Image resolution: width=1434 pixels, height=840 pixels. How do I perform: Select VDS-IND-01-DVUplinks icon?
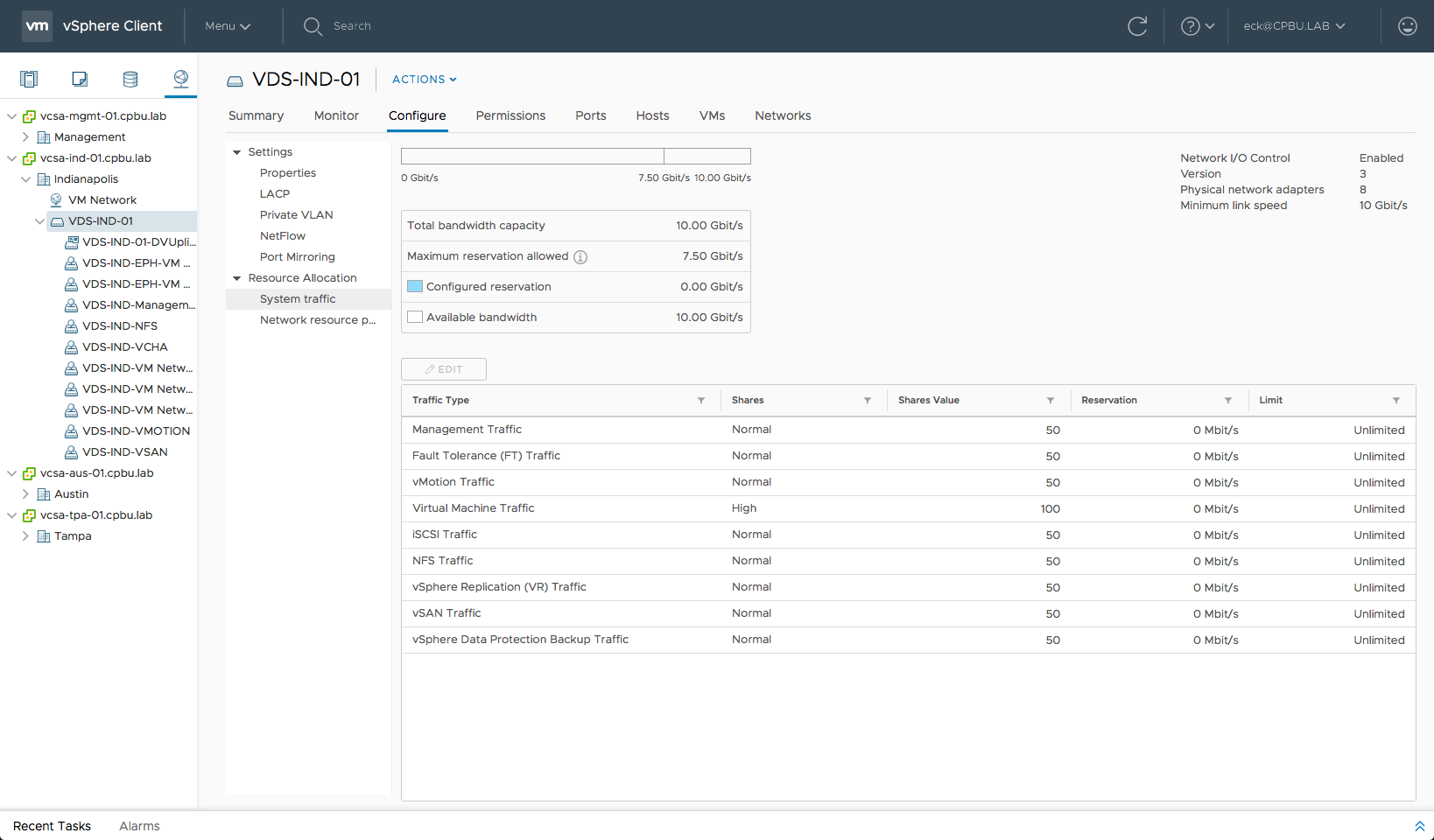71,242
